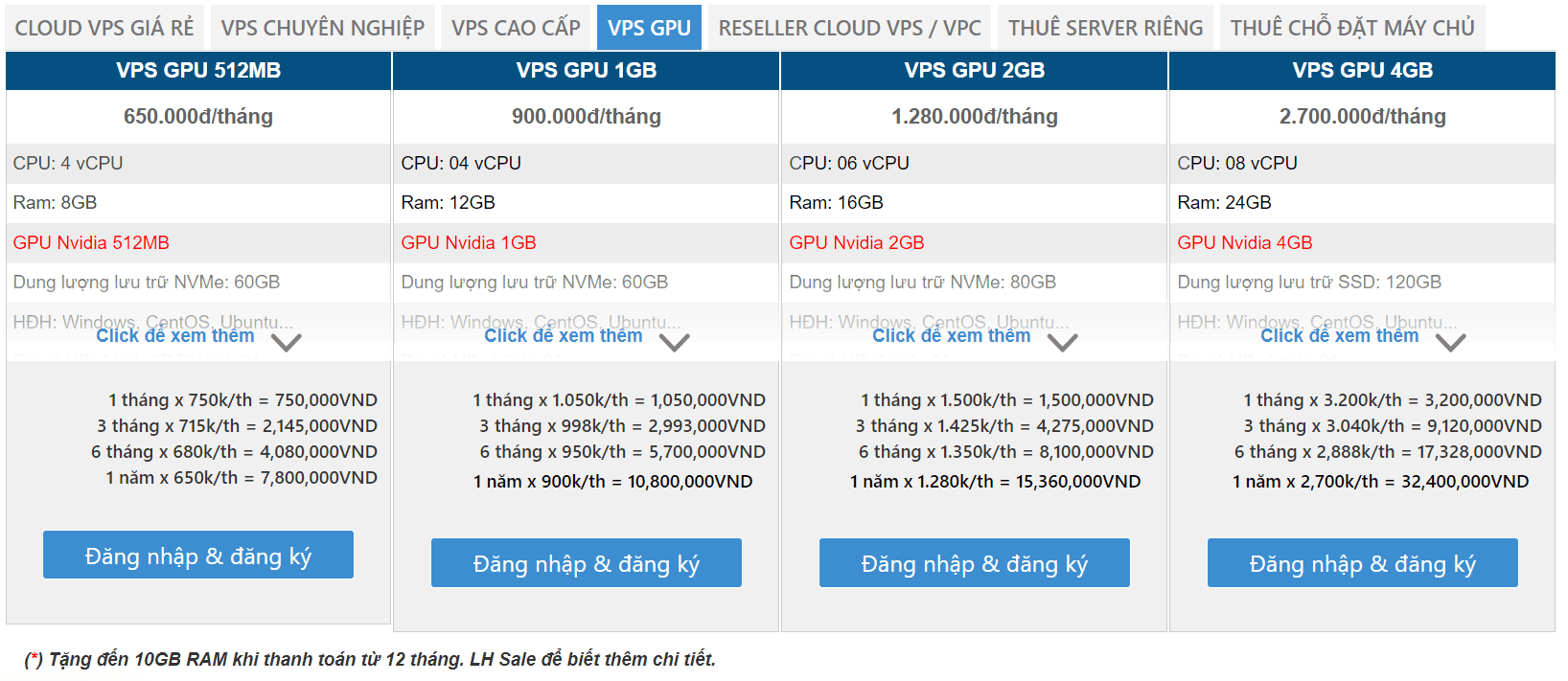Image resolution: width=1568 pixels, height=681 pixels.
Task: Click 'Click để xem thêm' under VPS GPU 512MB
Action: (175, 336)
